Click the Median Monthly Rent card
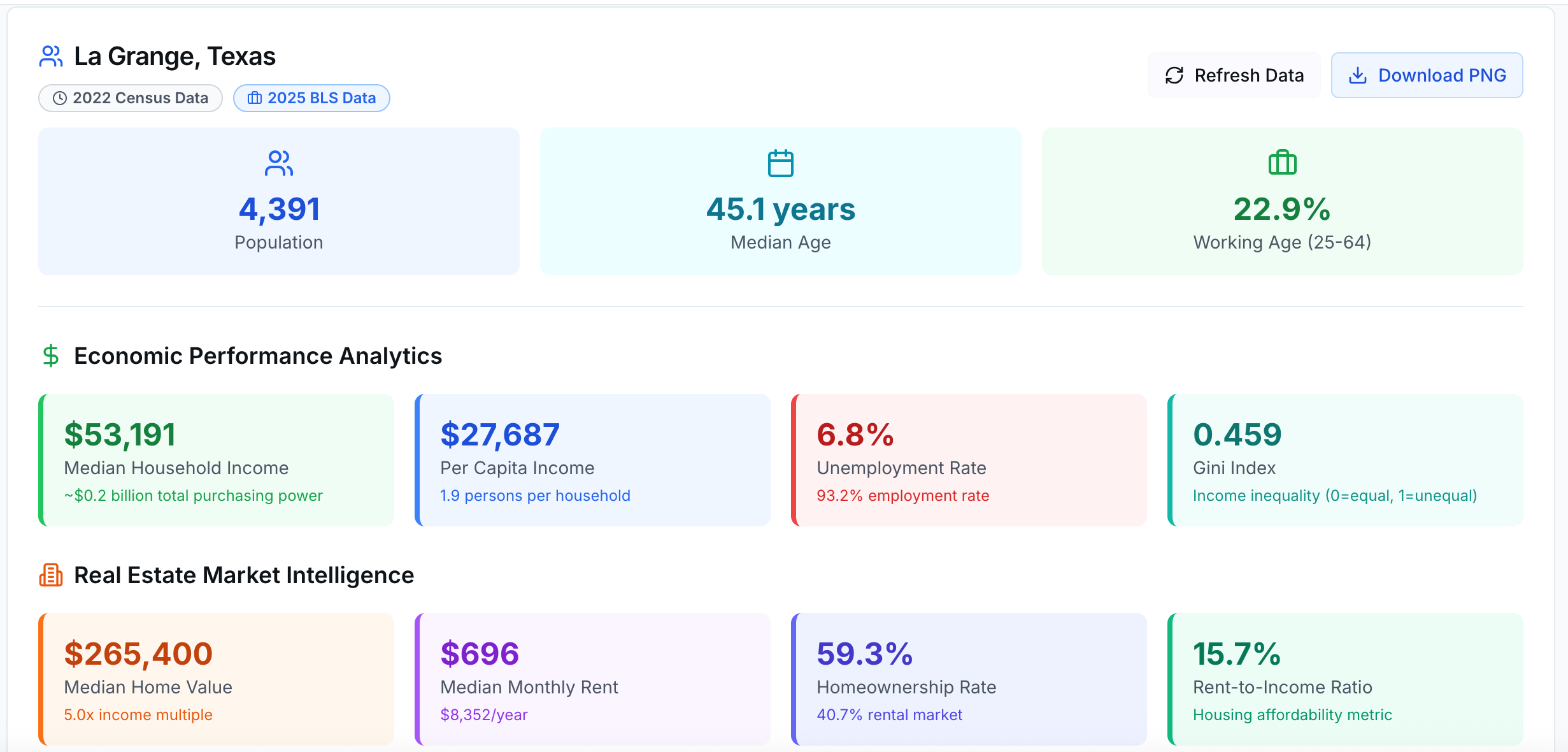Viewport: 1568px width, 752px height. pyautogui.click(x=592, y=679)
